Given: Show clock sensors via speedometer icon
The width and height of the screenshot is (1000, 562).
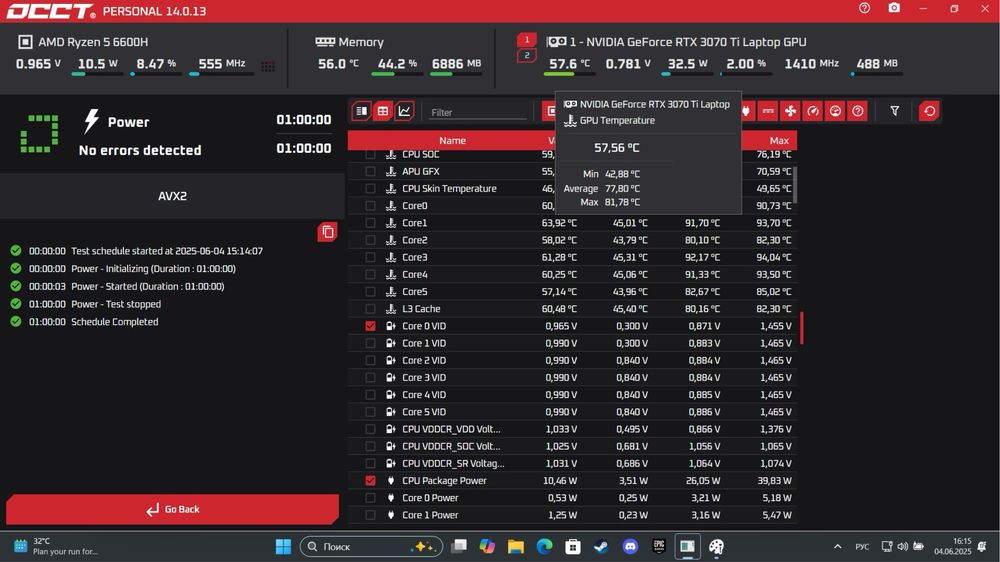Looking at the screenshot, I should point(812,111).
